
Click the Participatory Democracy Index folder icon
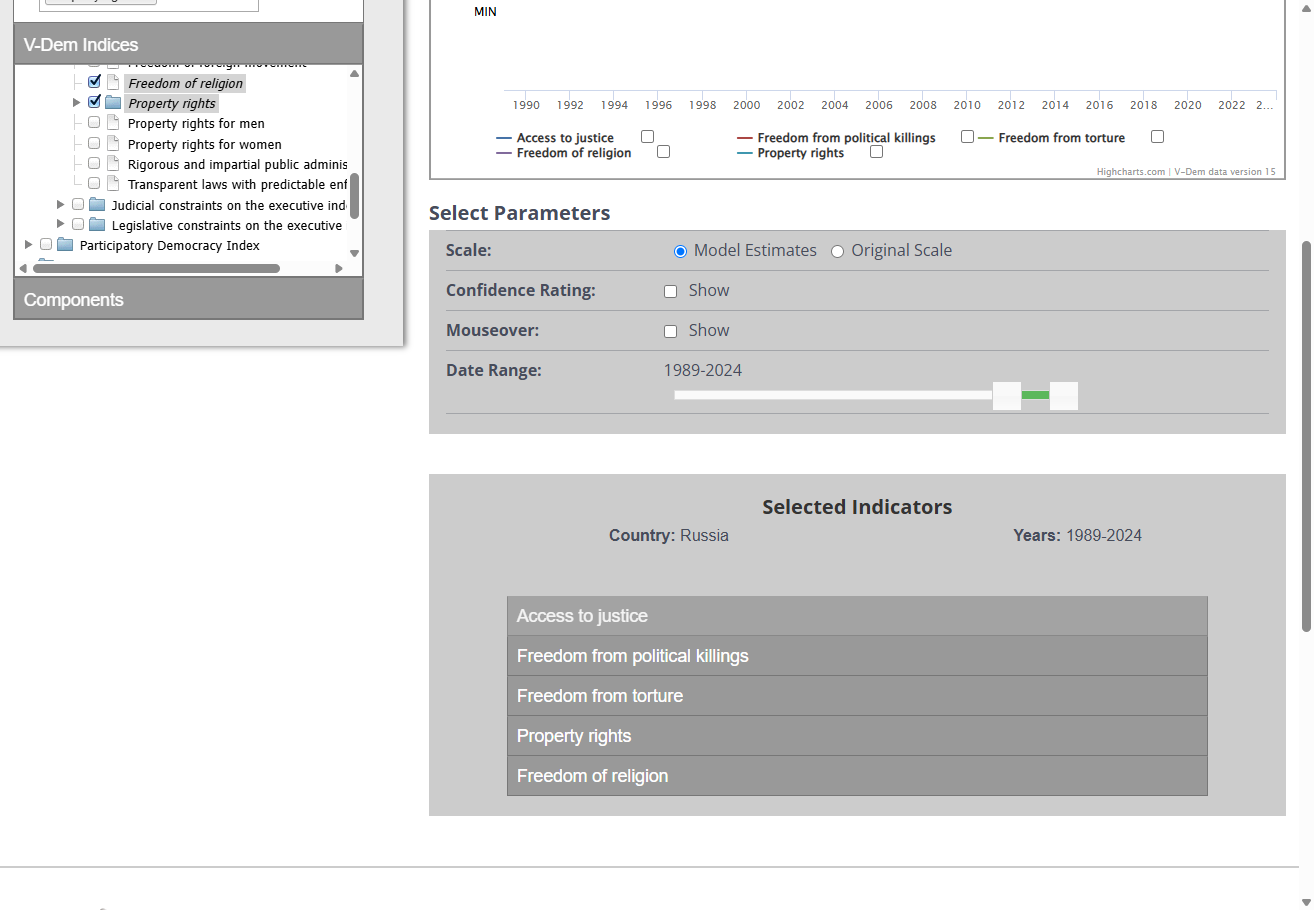click(x=65, y=245)
